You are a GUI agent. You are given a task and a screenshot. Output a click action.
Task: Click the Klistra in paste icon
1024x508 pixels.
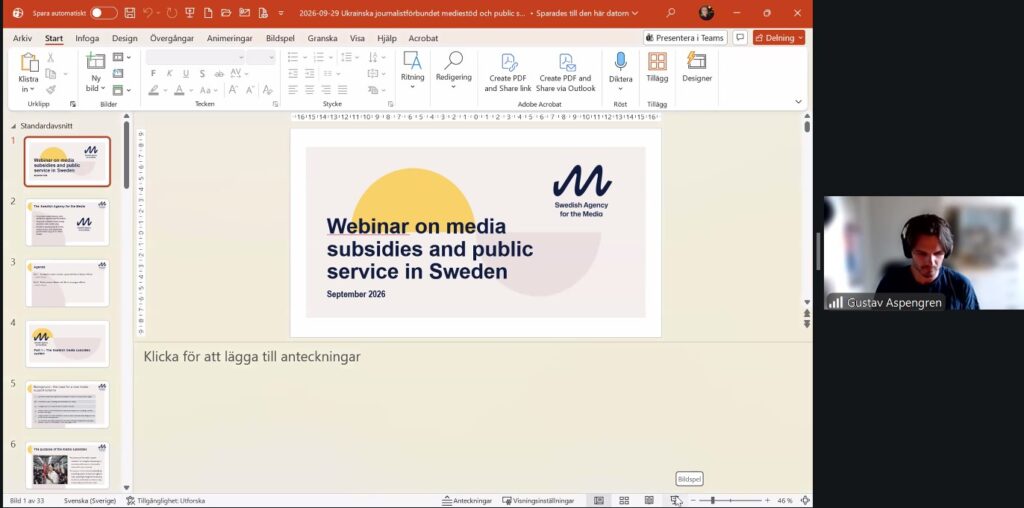tap(29, 63)
